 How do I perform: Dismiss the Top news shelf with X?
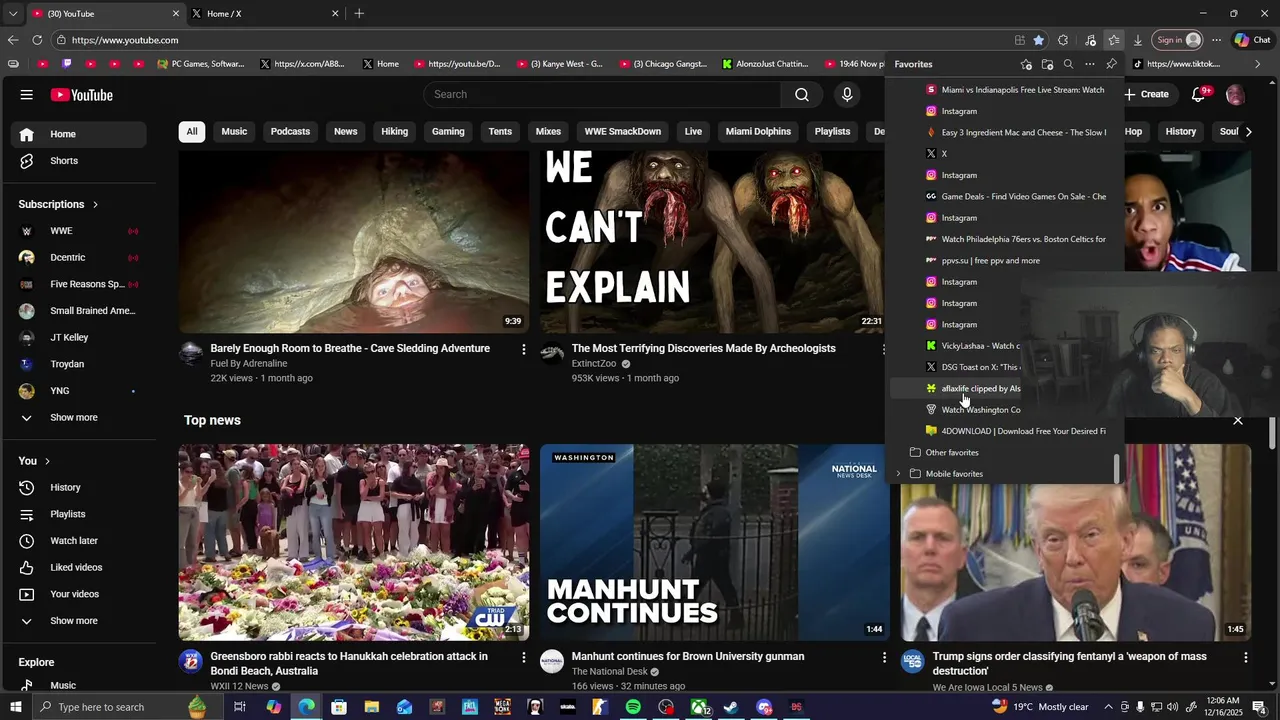click(x=1238, y=421)
